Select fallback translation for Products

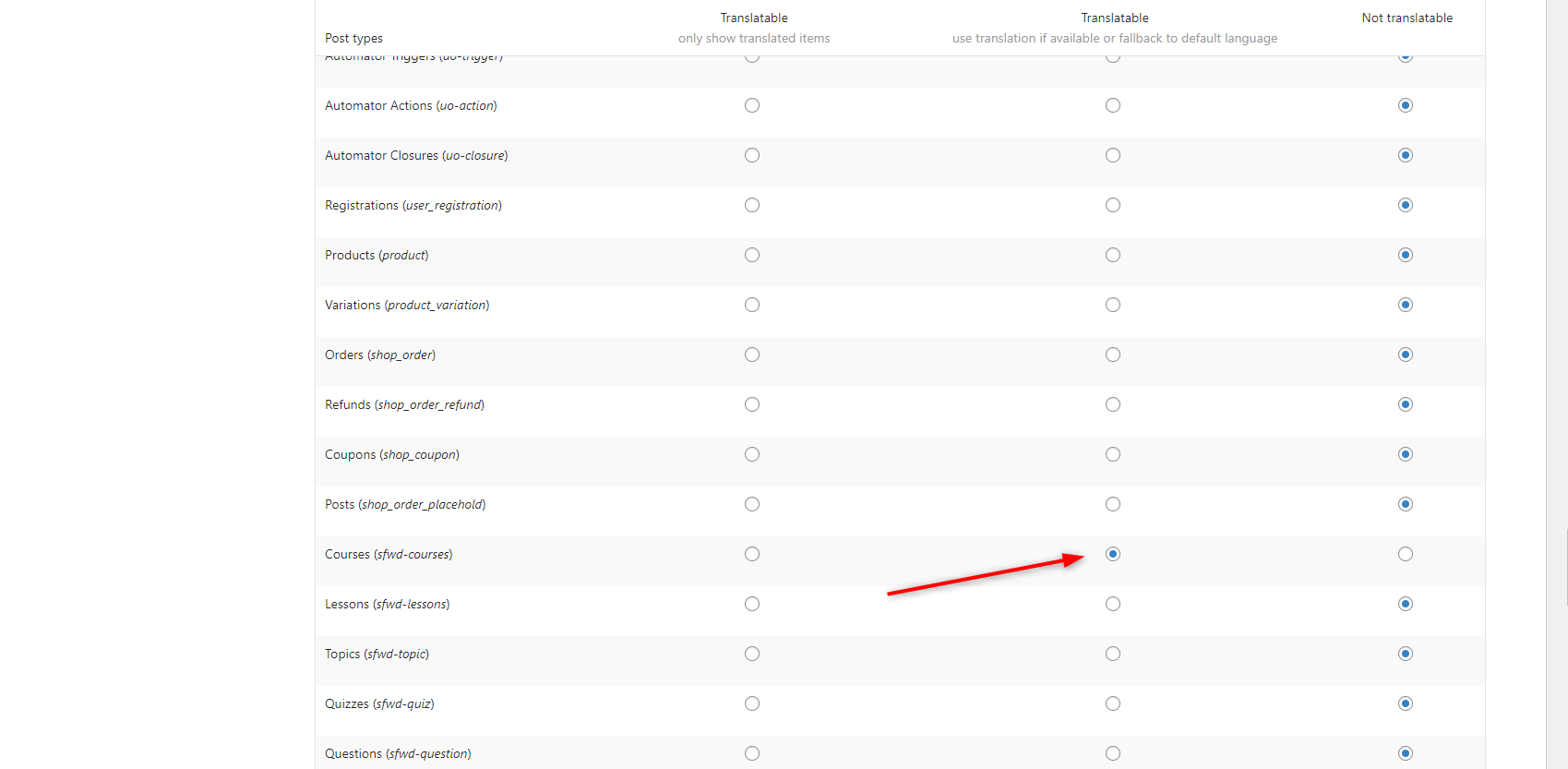coord(1113,255)
